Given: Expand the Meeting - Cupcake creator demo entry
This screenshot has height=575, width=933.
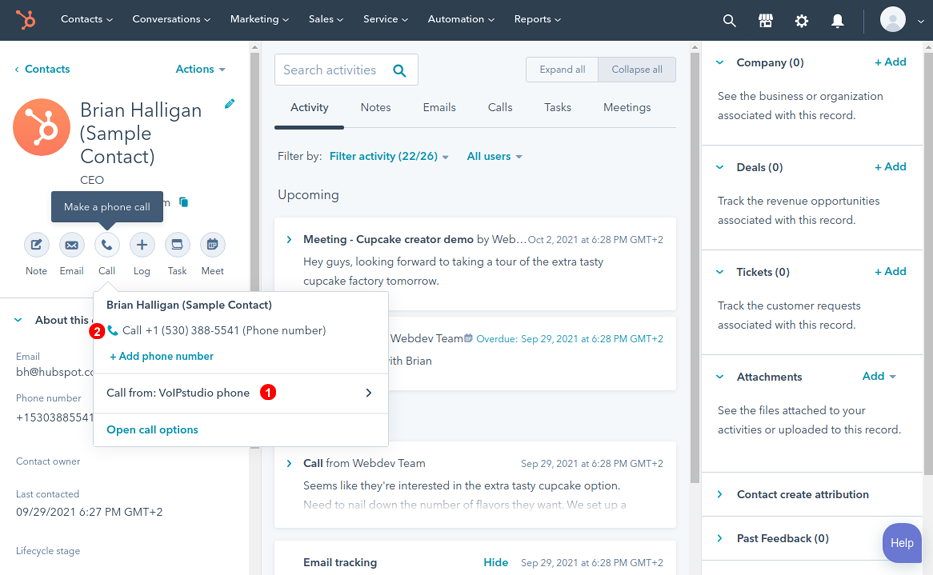Looking at the screenshot, I should (289, 240).
